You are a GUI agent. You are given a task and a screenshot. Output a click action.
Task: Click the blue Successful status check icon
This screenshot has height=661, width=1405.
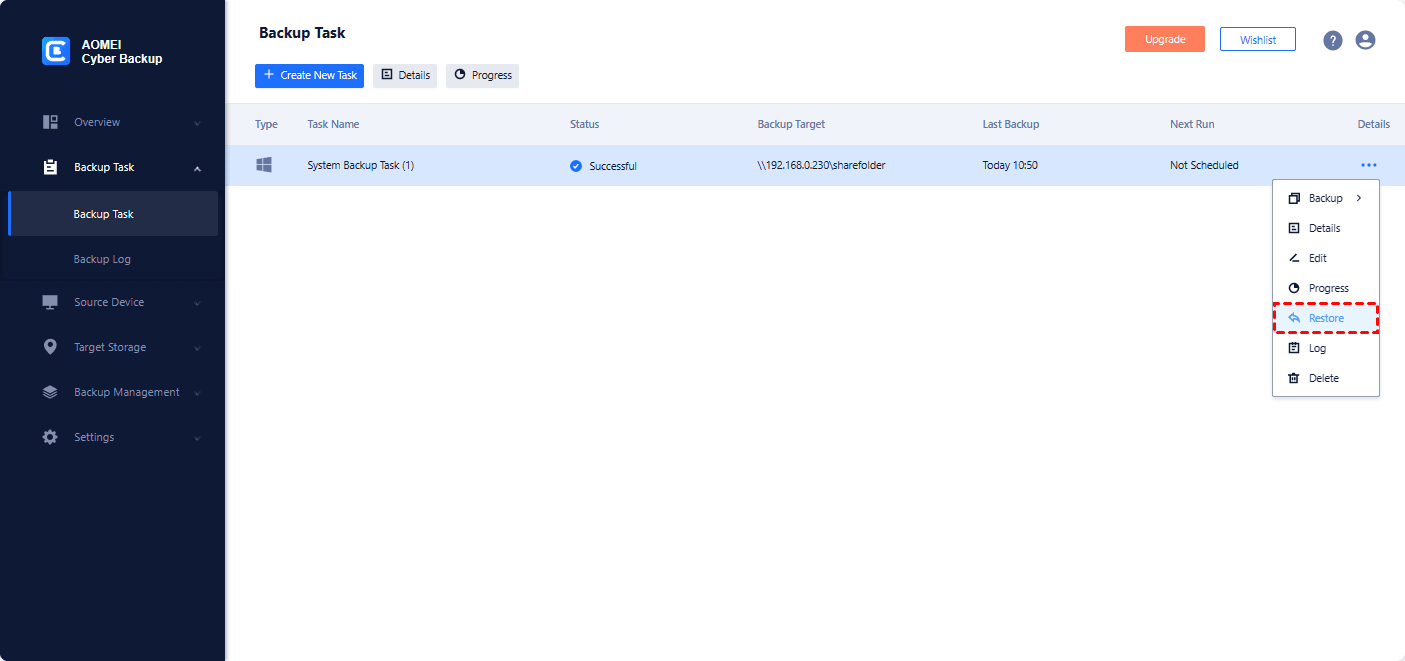click(x=576, y=166)
